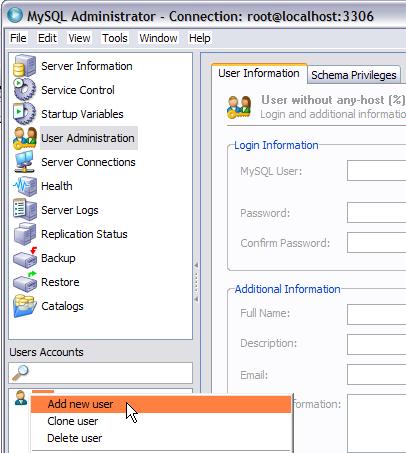The height and width of the screenshot is (453, 406).
Task: Open the Replication Status icon
Action: [24, 234]
